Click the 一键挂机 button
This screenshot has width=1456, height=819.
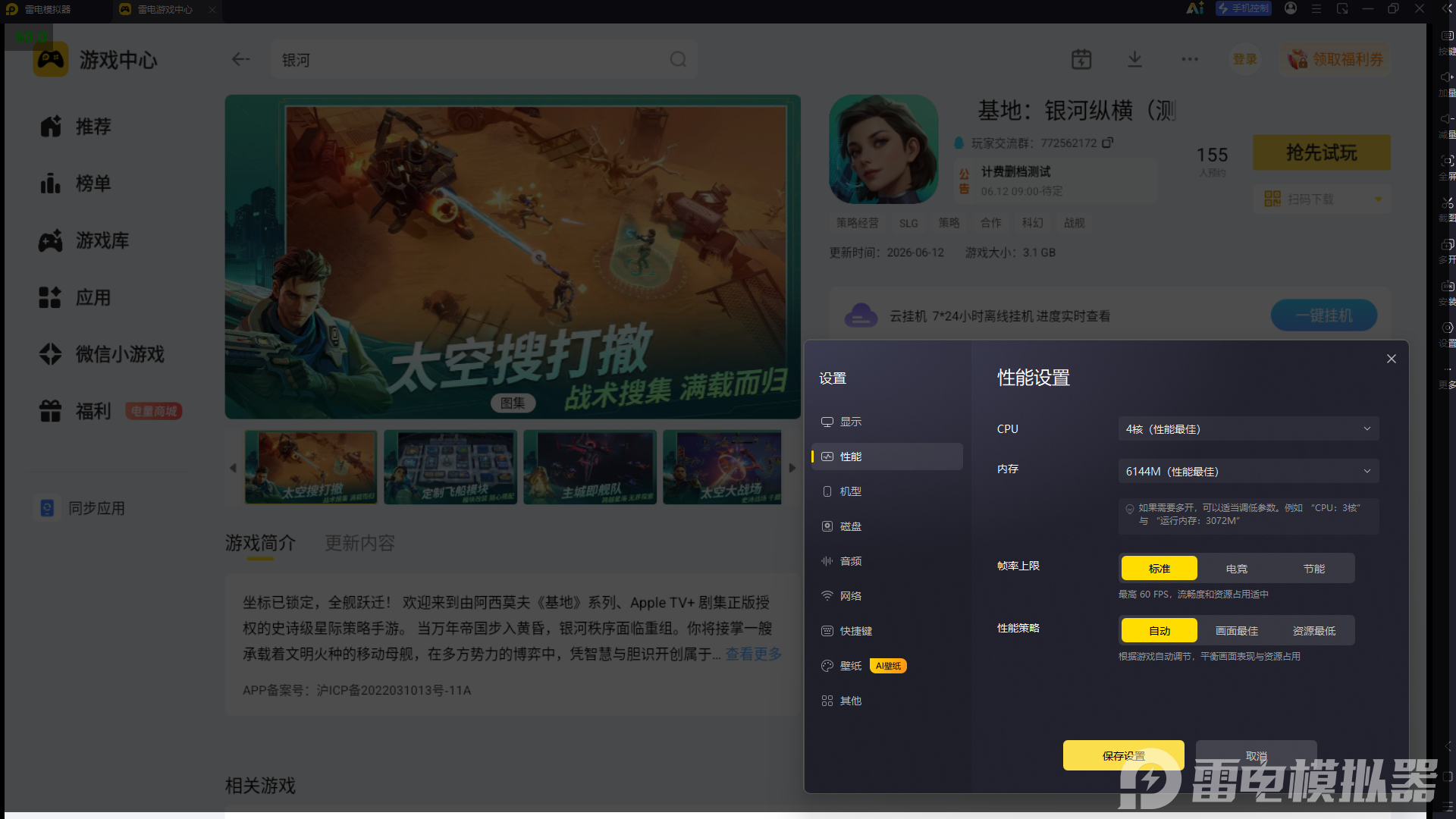click(1324, 315)
